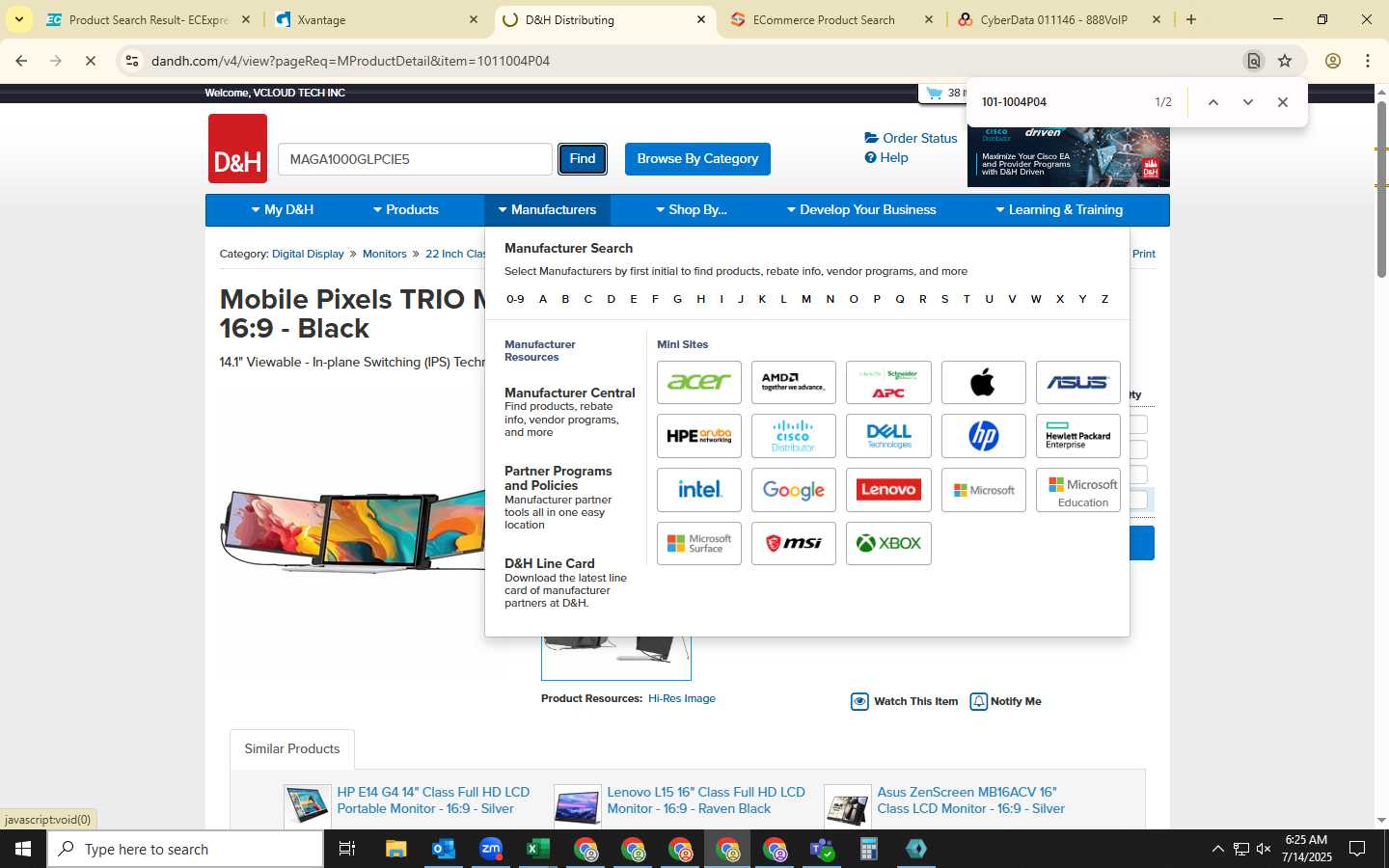This screenshot has height=868, width=1389.
Task: Click the Find search button
Action: [x=583, y=159]
